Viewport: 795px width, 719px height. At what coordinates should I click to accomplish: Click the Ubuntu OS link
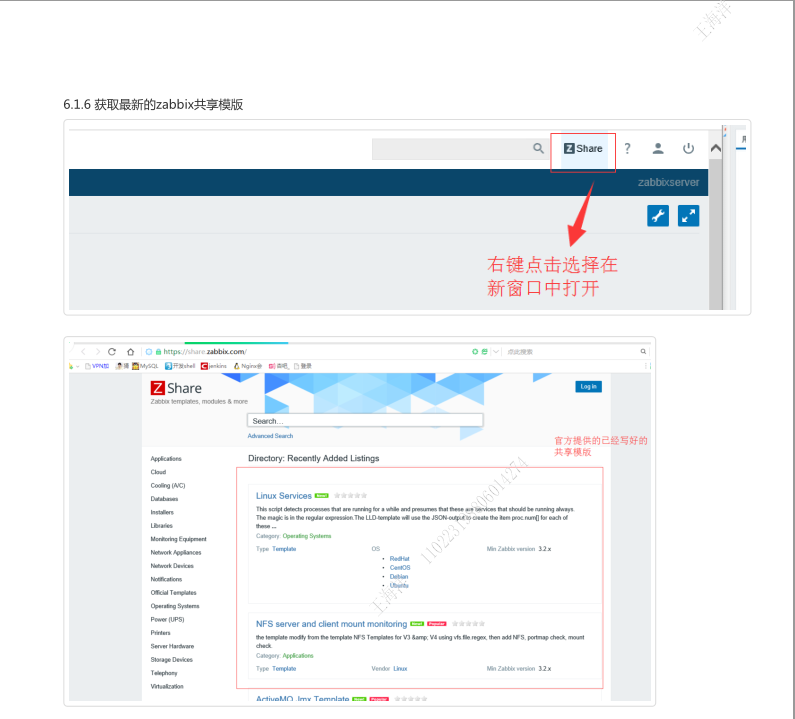click(x=399, y=586)
